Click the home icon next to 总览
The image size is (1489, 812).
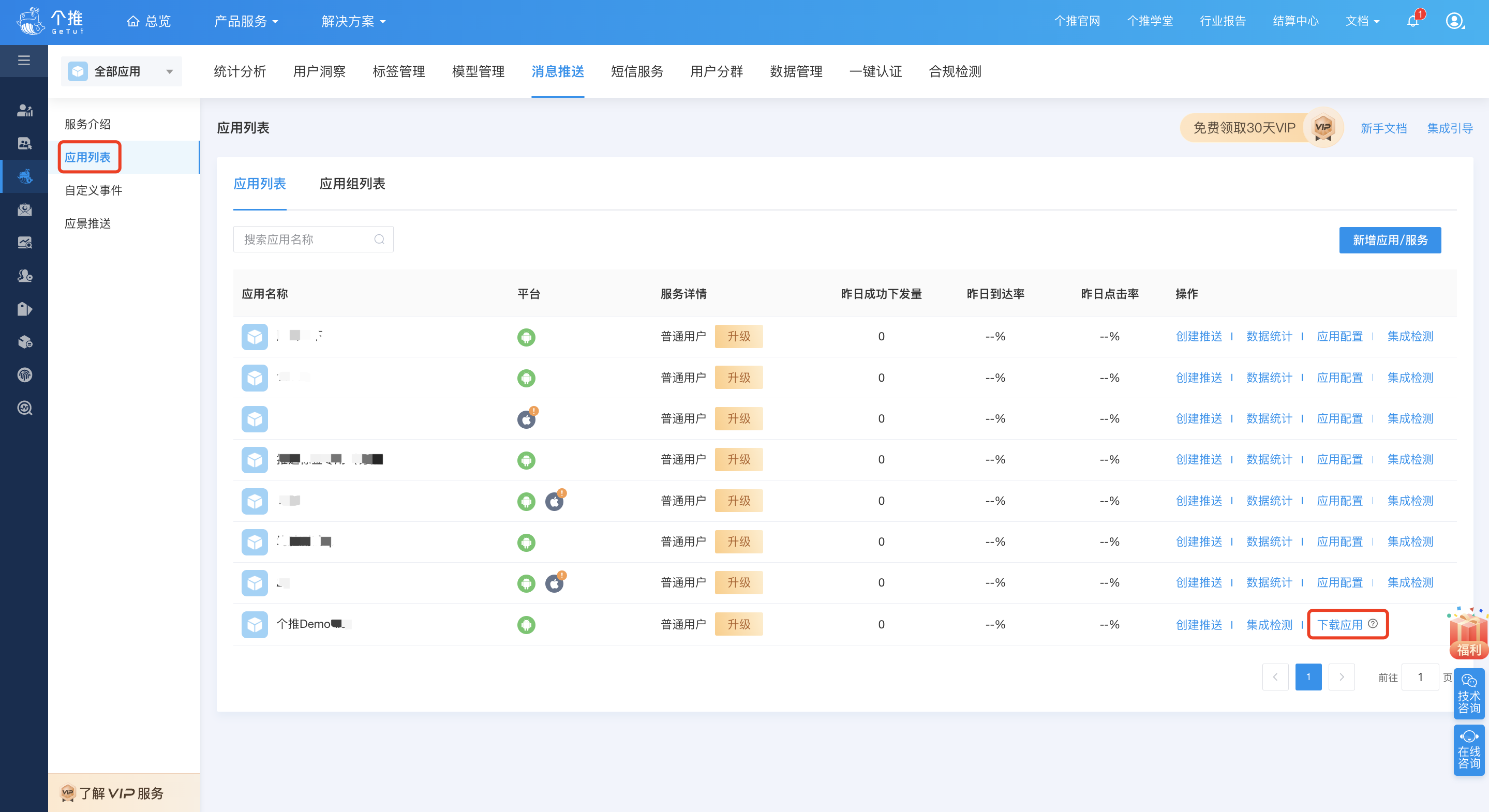click(133, 21)
